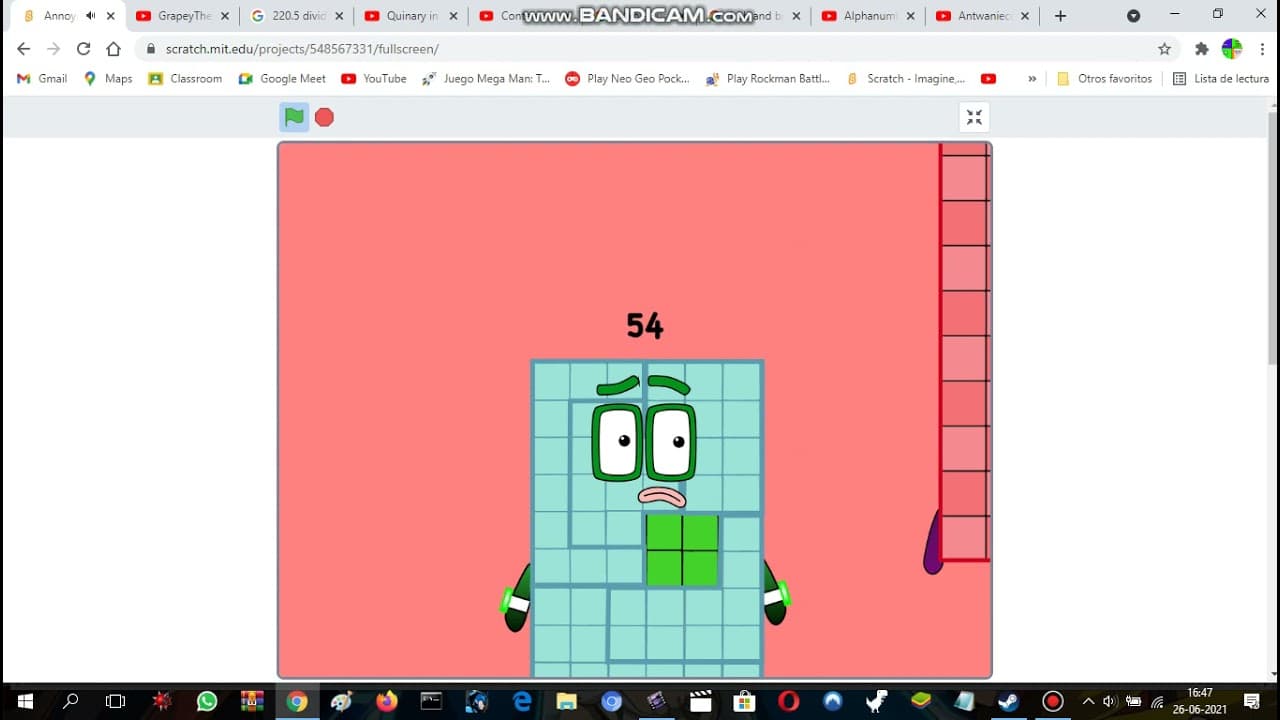Viewport: 1280px width, 720px height.
Task: Open the Windows Start menu
Action: pos(24,701)
